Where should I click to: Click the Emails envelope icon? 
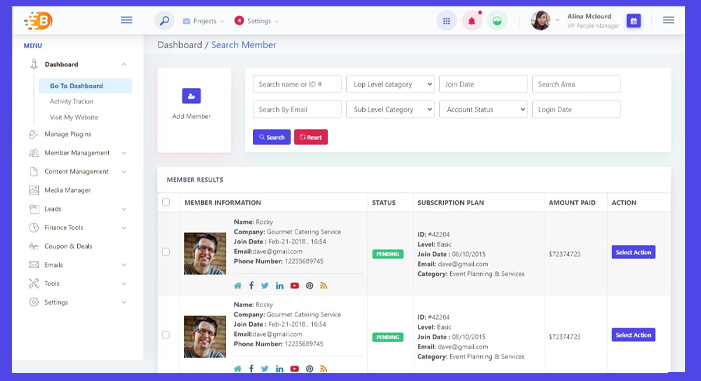(34, 265)
